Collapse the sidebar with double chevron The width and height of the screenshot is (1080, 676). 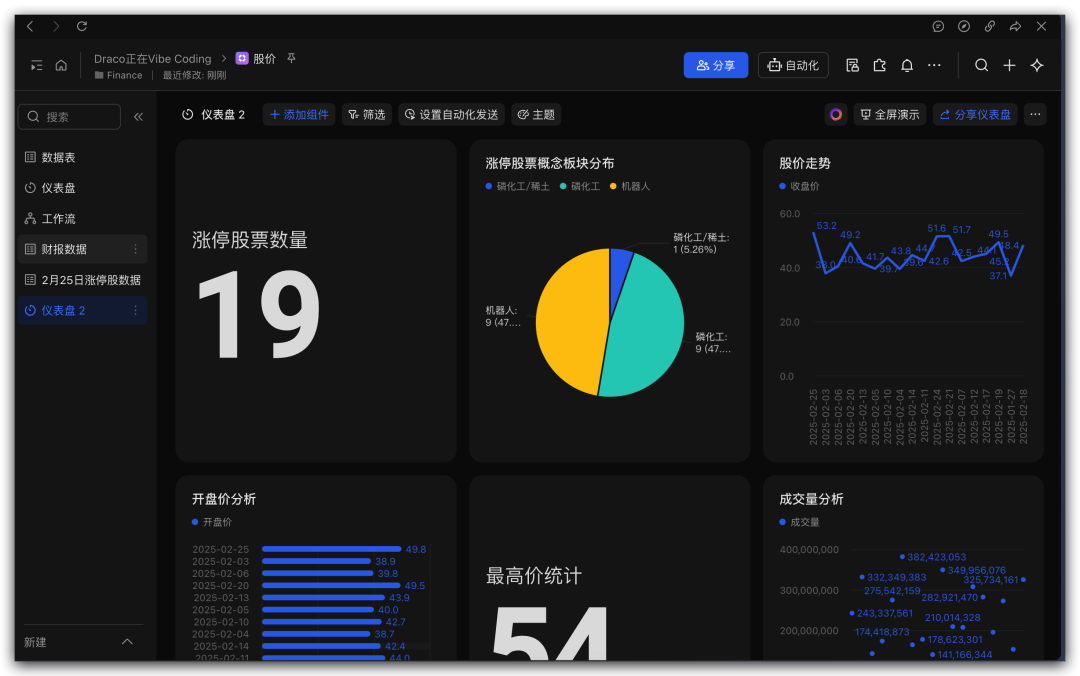point(138,117)
